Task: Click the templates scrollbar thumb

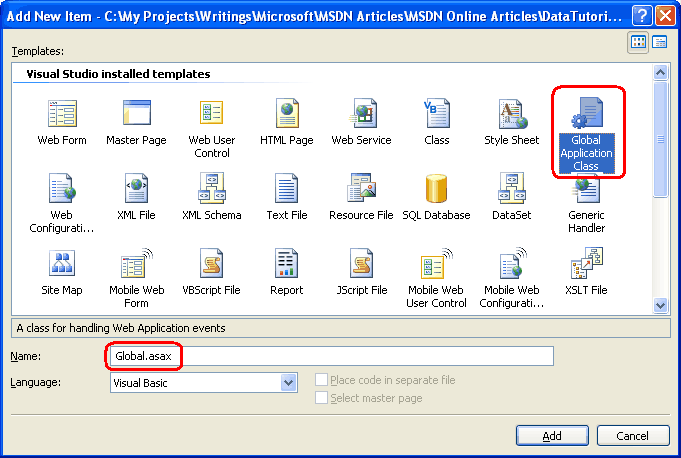Action: [661, 139]
